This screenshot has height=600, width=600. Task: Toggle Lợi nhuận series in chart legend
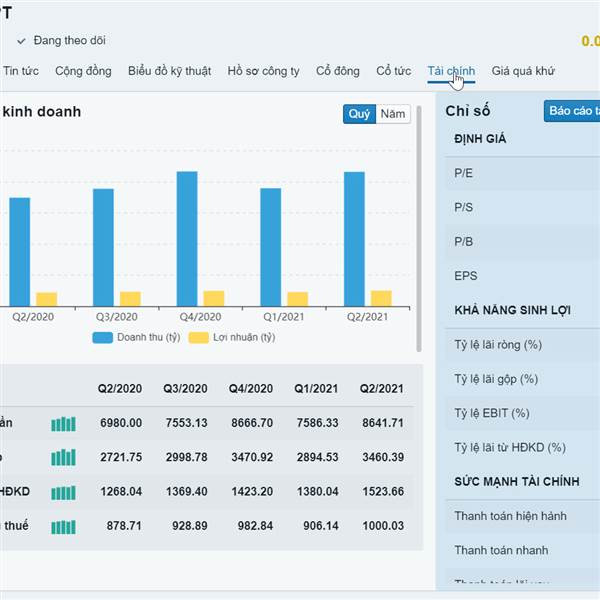click(232, 337)
